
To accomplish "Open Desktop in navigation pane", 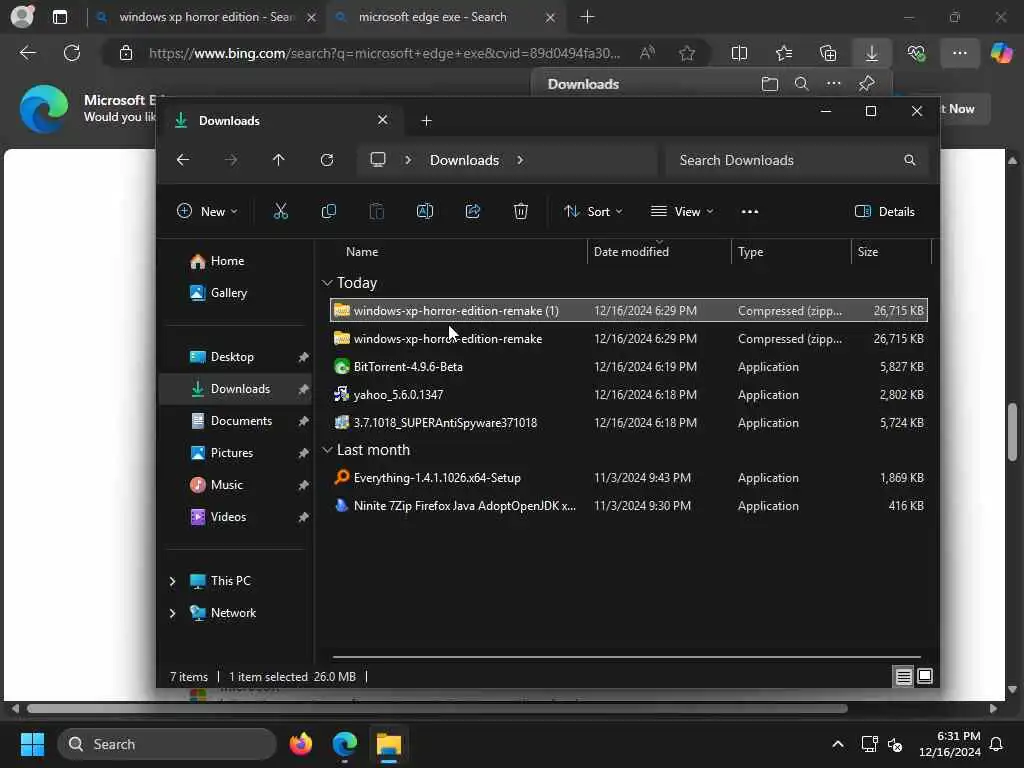I will pos(231,357).
